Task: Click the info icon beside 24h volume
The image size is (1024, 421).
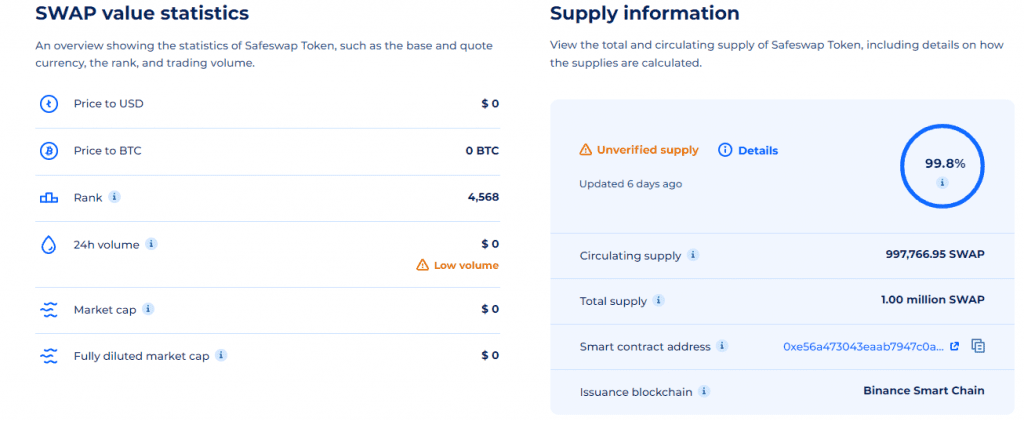Action: tap(151, 244)
